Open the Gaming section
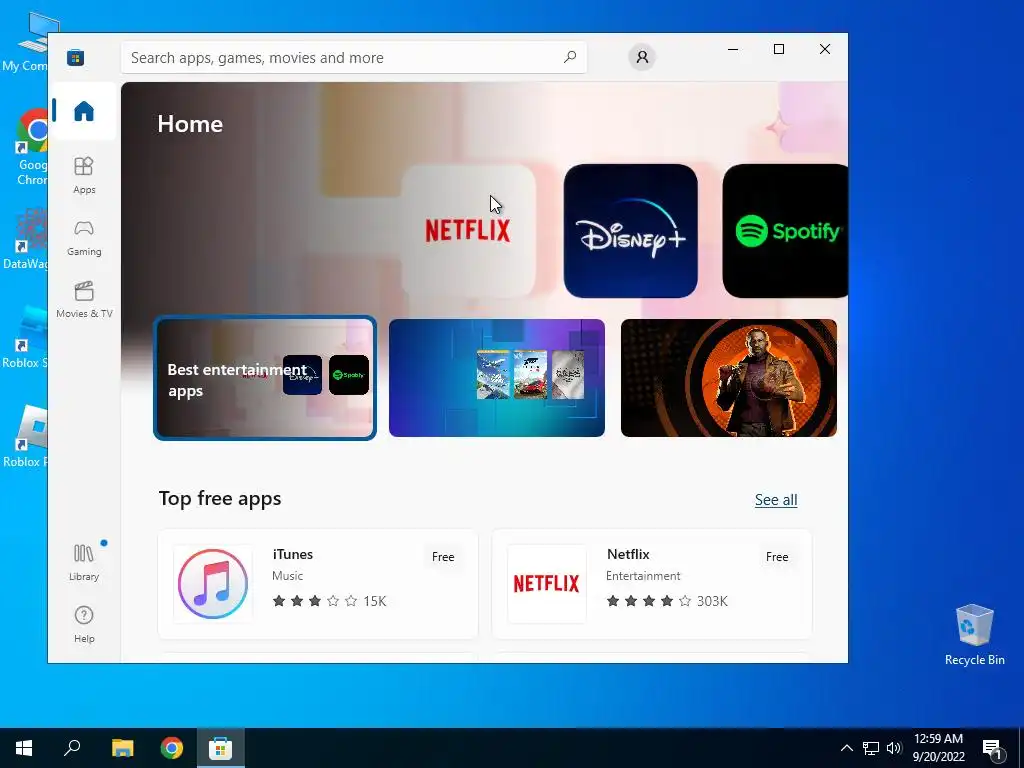Image resolution: width=1024 pixels, height=768 pixels. (x=84, y=238)
